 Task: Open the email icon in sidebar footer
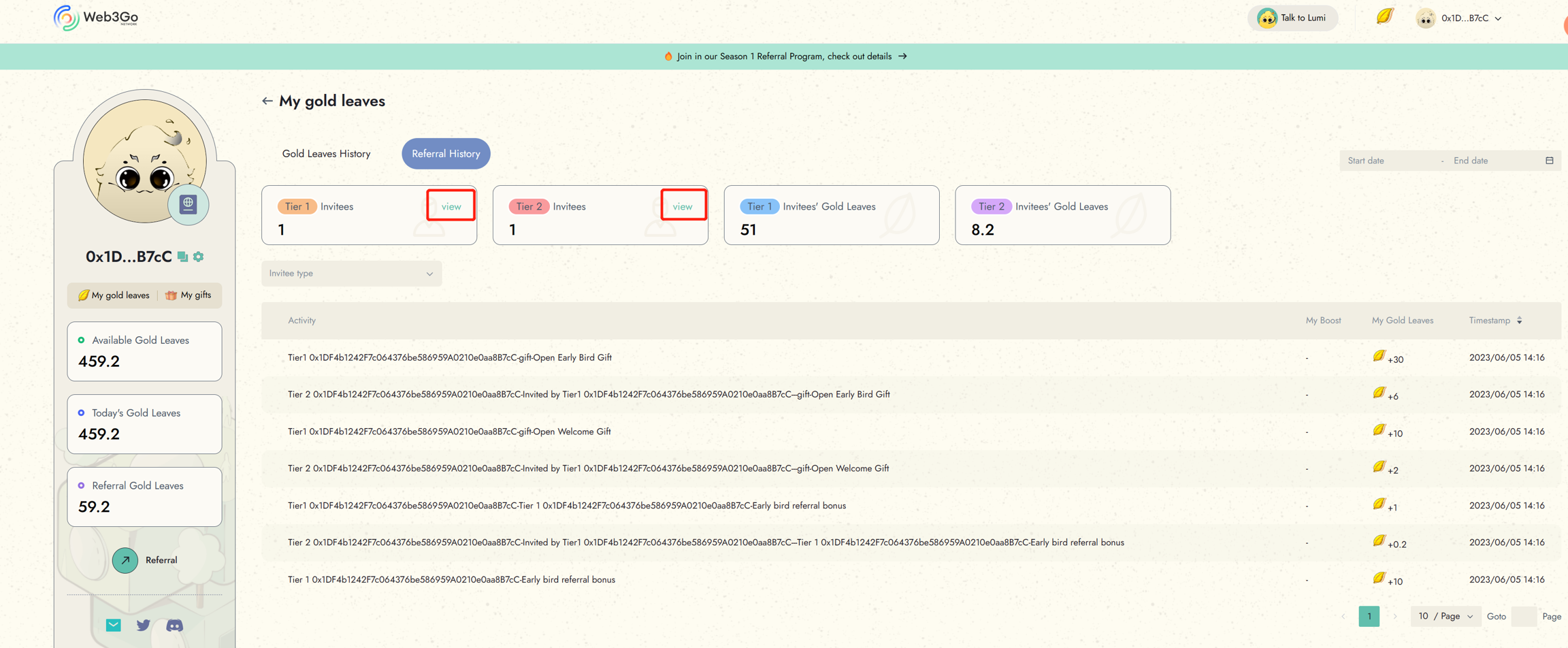click(114, 625)
